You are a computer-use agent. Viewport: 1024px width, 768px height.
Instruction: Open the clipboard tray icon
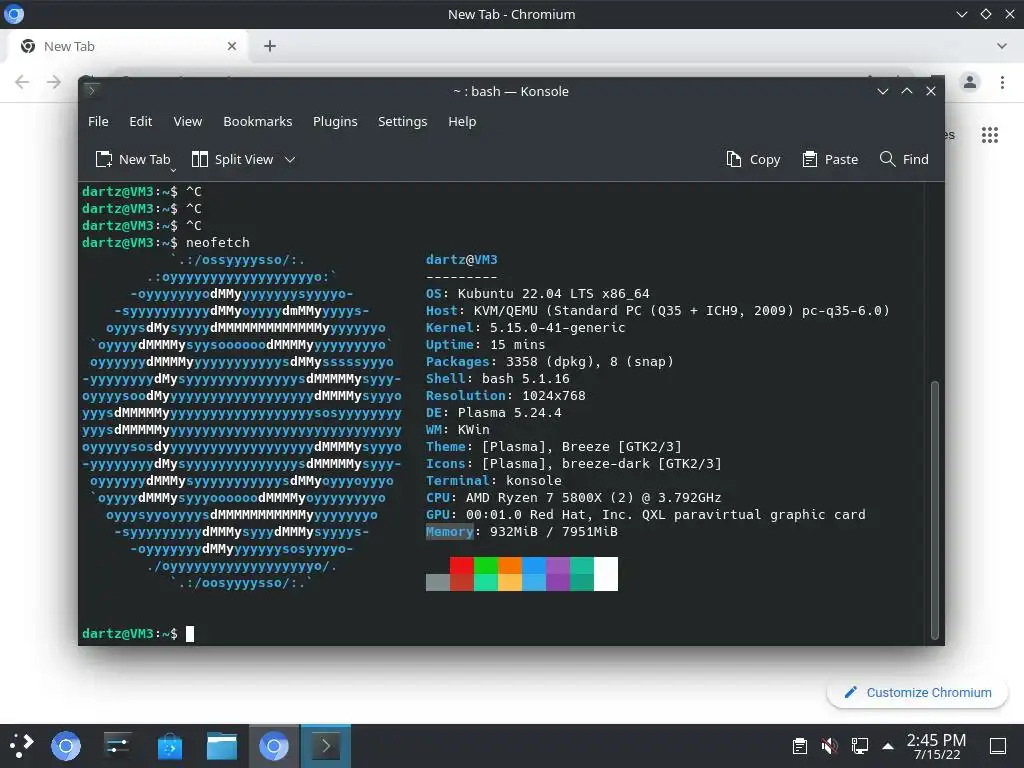799,746
